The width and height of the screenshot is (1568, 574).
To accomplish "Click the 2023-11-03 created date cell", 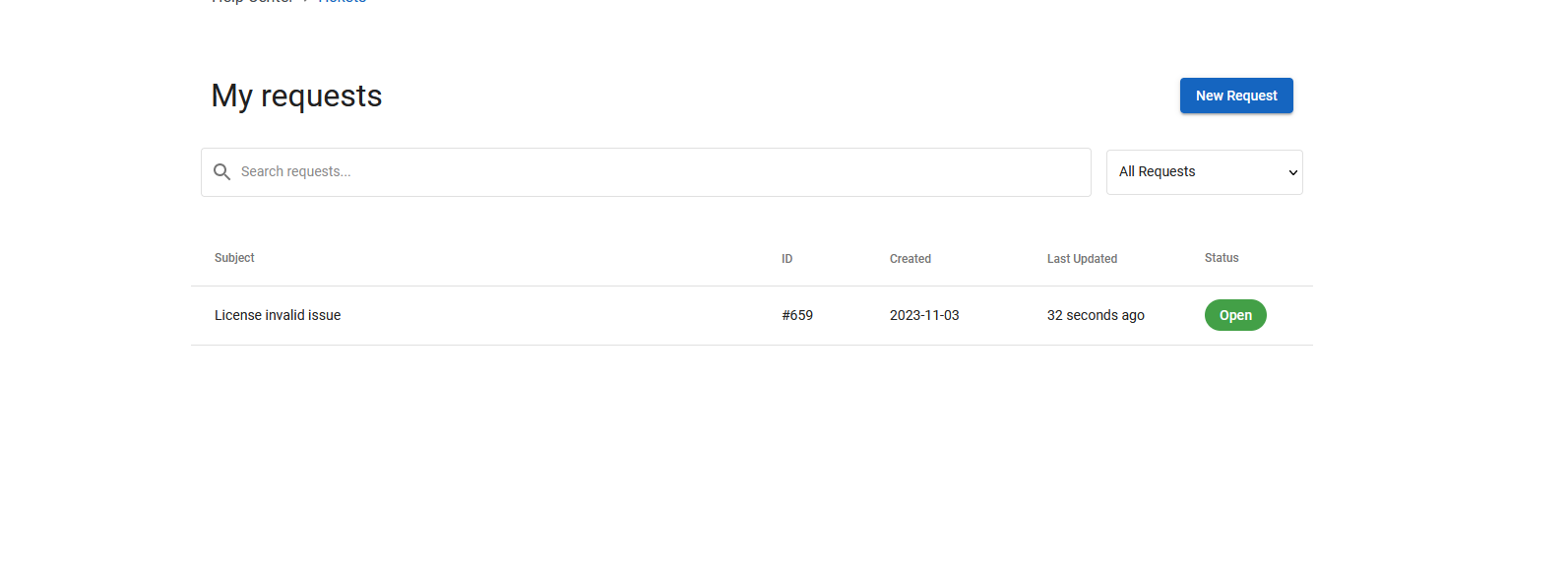I will point(924,315).
